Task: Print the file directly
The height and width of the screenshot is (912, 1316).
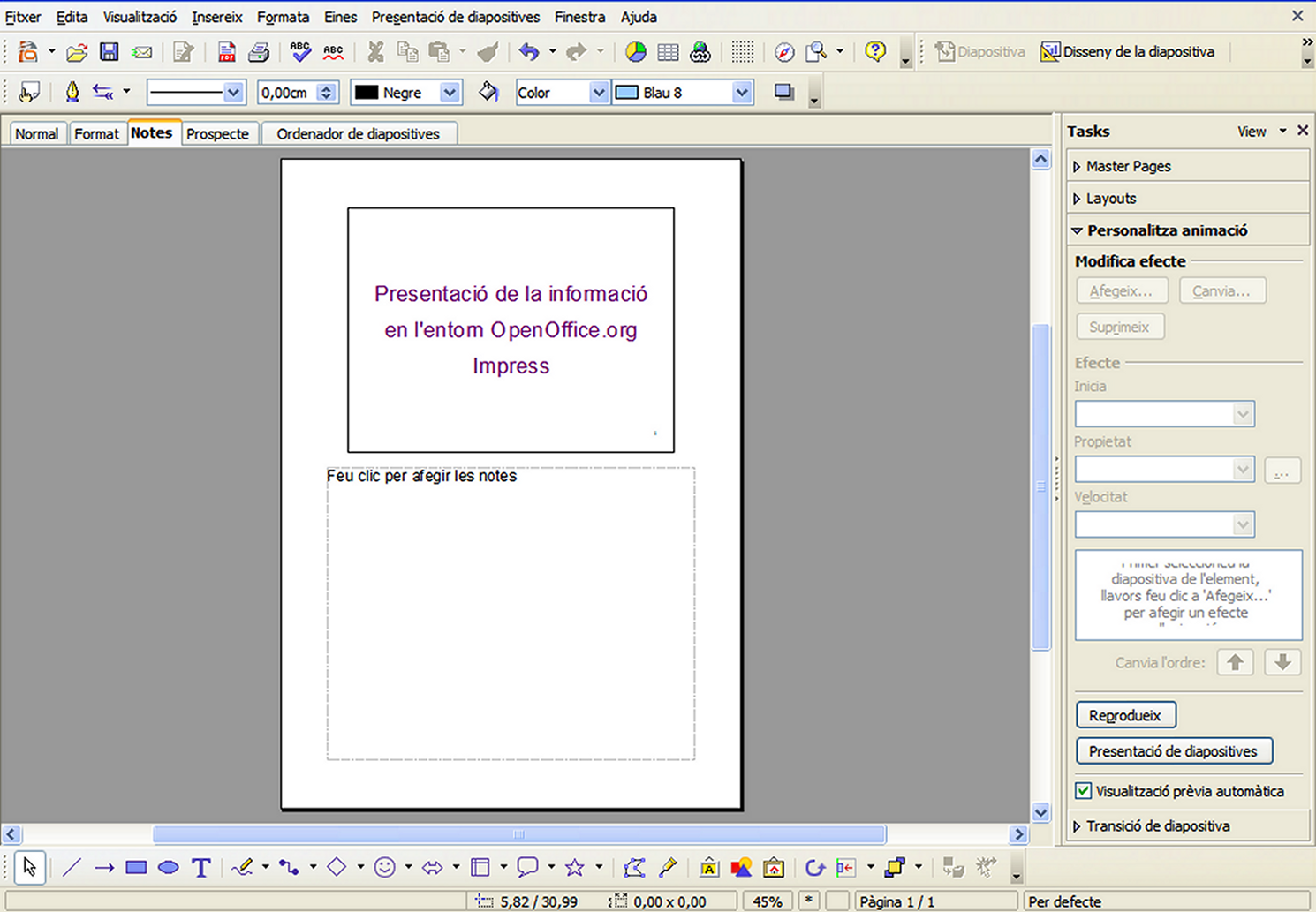Action: click(259, 52)
